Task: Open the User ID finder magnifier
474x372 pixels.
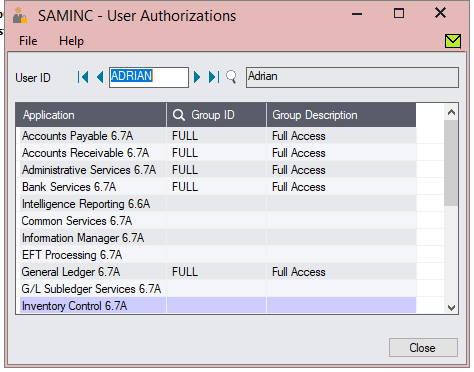Action: click(x=231, y=77)
